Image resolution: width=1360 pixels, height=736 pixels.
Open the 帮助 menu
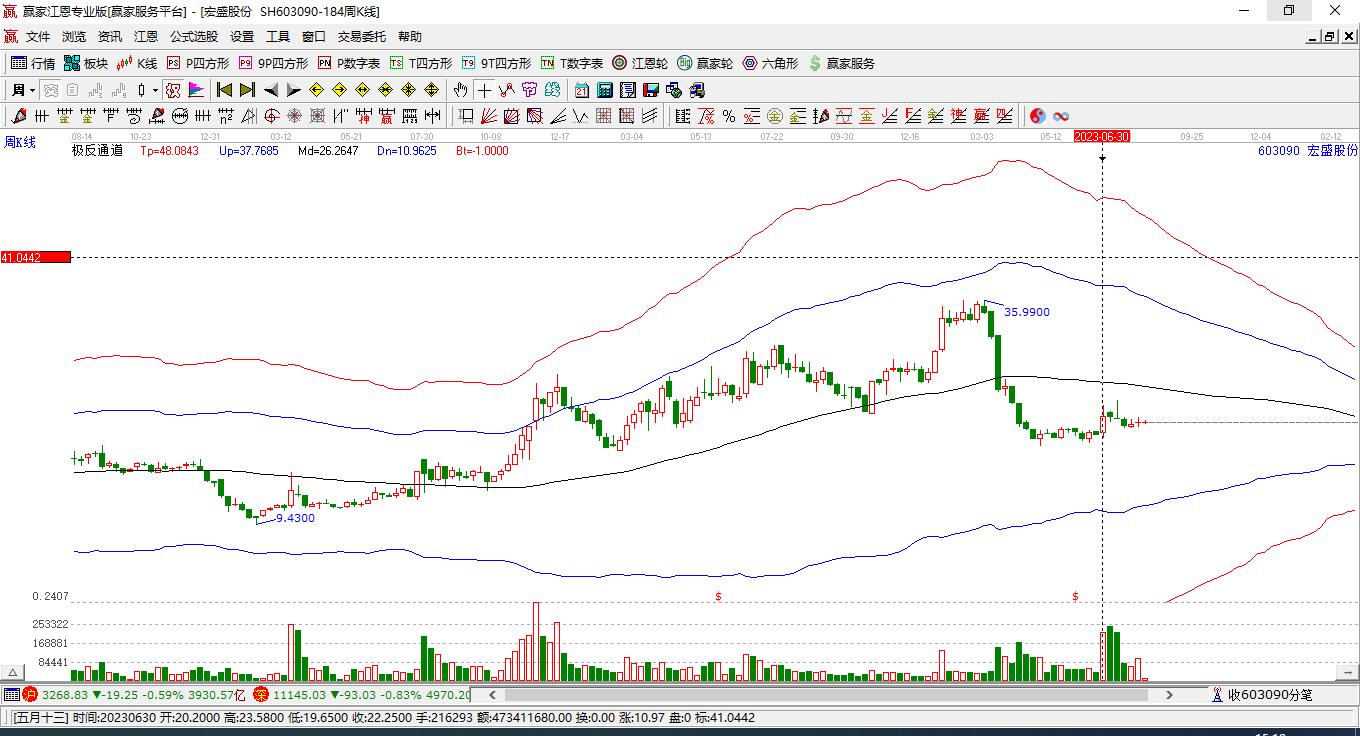pos(410,37)
